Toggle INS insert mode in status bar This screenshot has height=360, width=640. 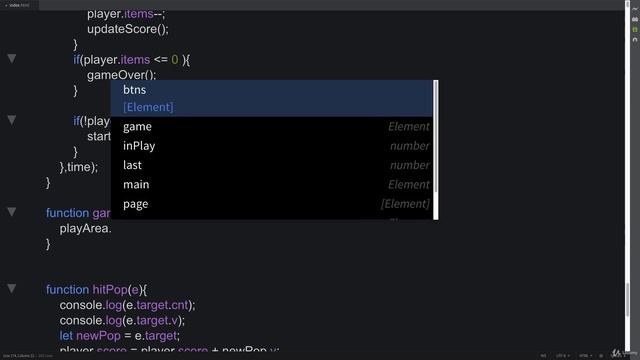click(543, 356)
